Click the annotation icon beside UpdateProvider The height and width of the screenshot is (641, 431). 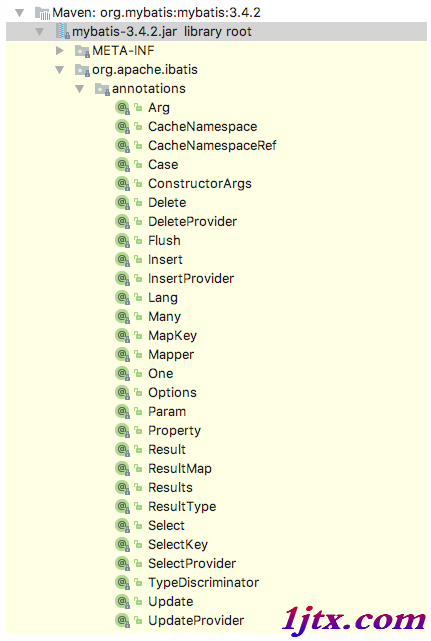pyautogui.click(x=122, y=621)
